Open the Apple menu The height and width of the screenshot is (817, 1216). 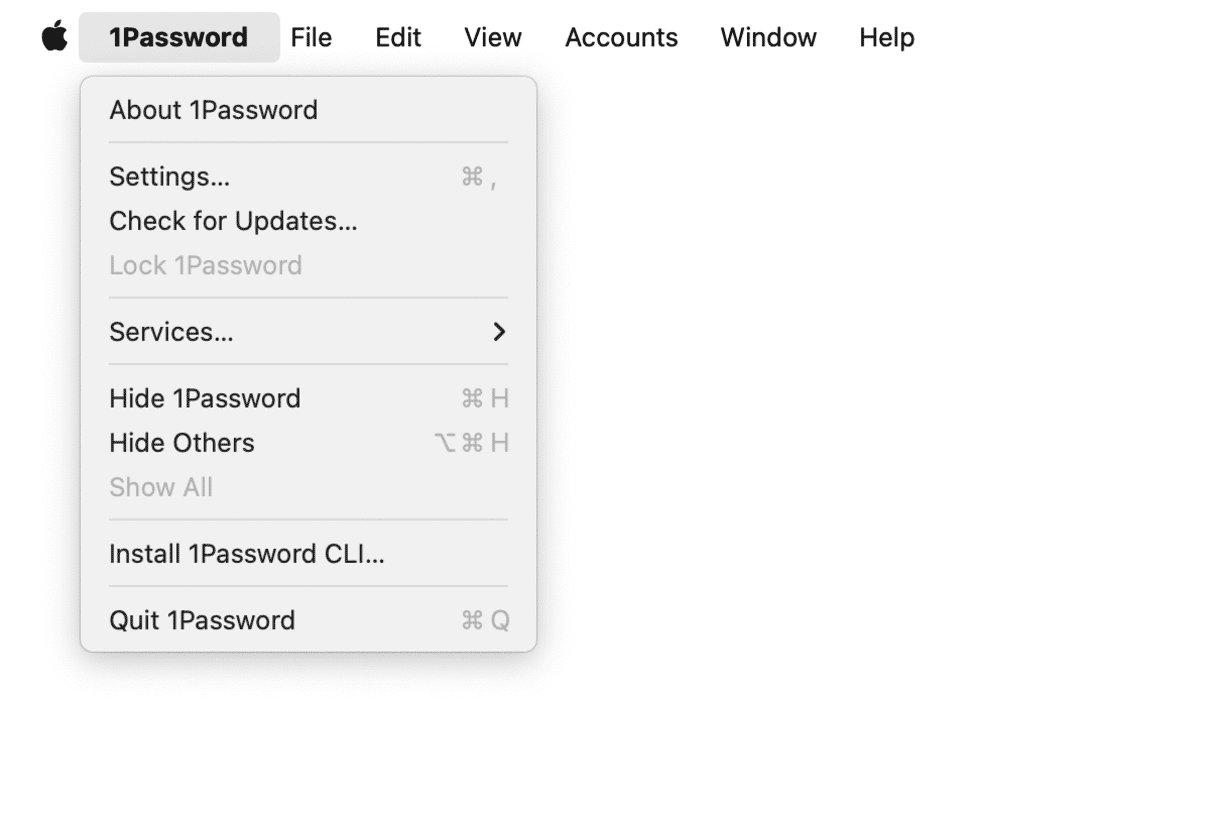[55, 37]
